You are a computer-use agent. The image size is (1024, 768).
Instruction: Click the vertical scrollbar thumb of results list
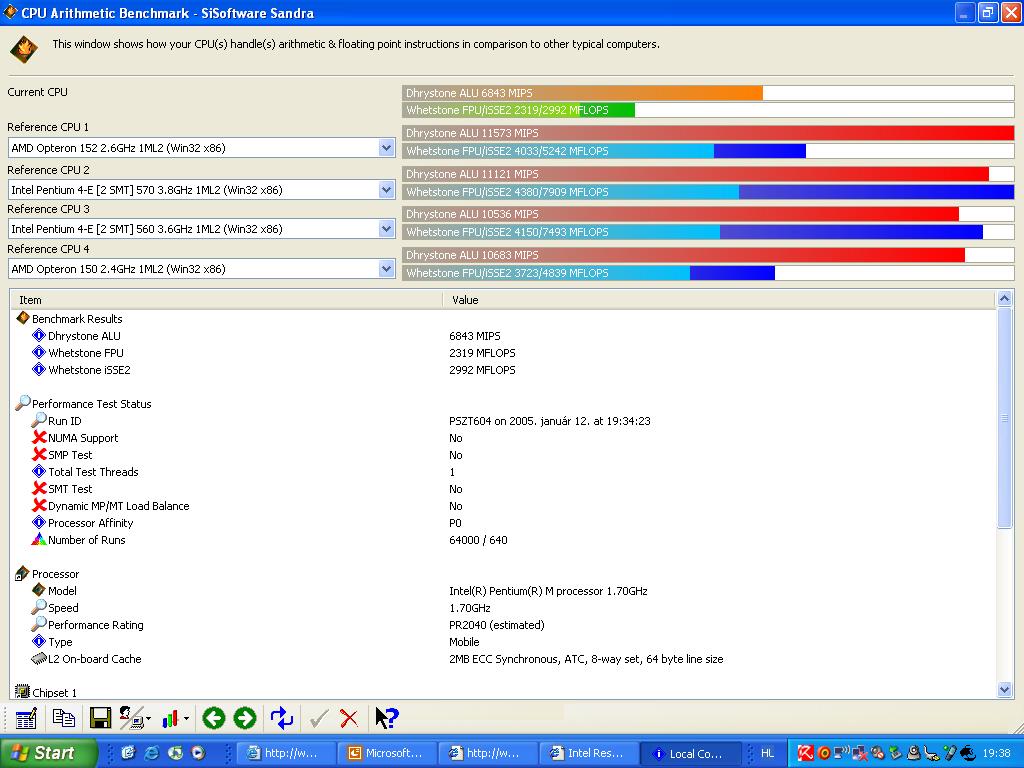click(1004, 417)
